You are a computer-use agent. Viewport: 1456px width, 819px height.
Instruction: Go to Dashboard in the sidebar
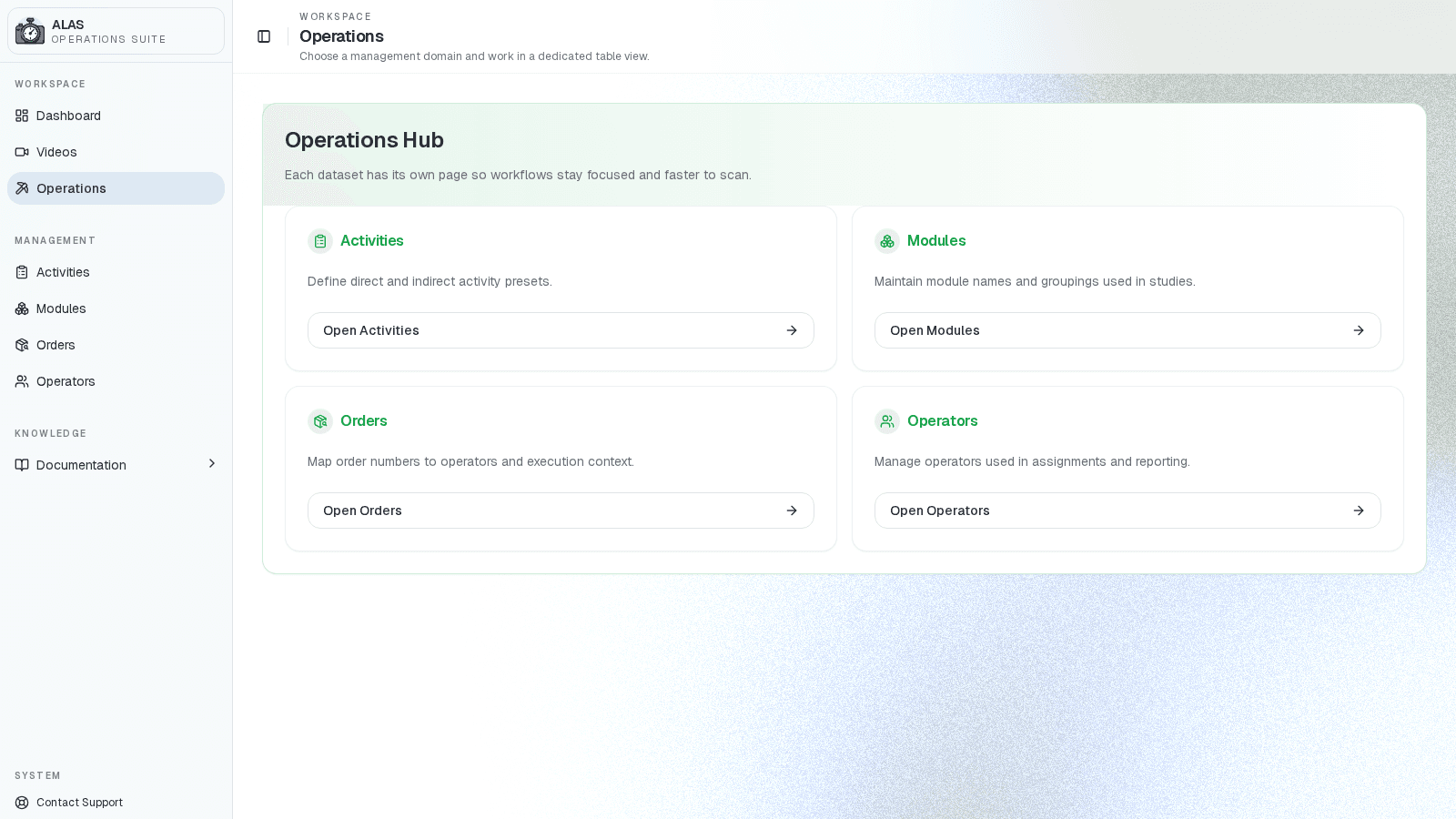click(116, 116)
